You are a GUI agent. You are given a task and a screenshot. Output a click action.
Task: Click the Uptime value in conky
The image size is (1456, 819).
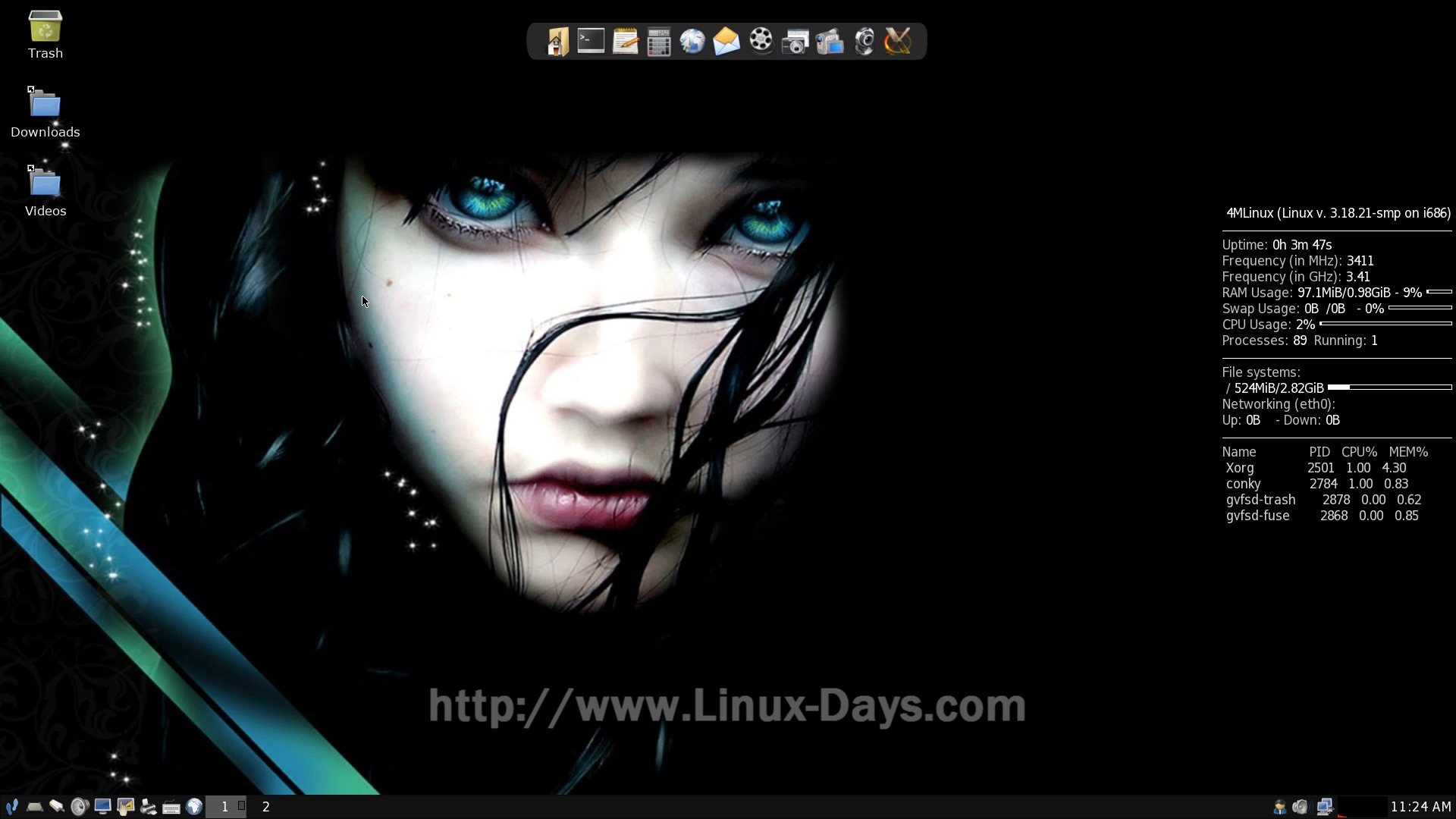1302,245
